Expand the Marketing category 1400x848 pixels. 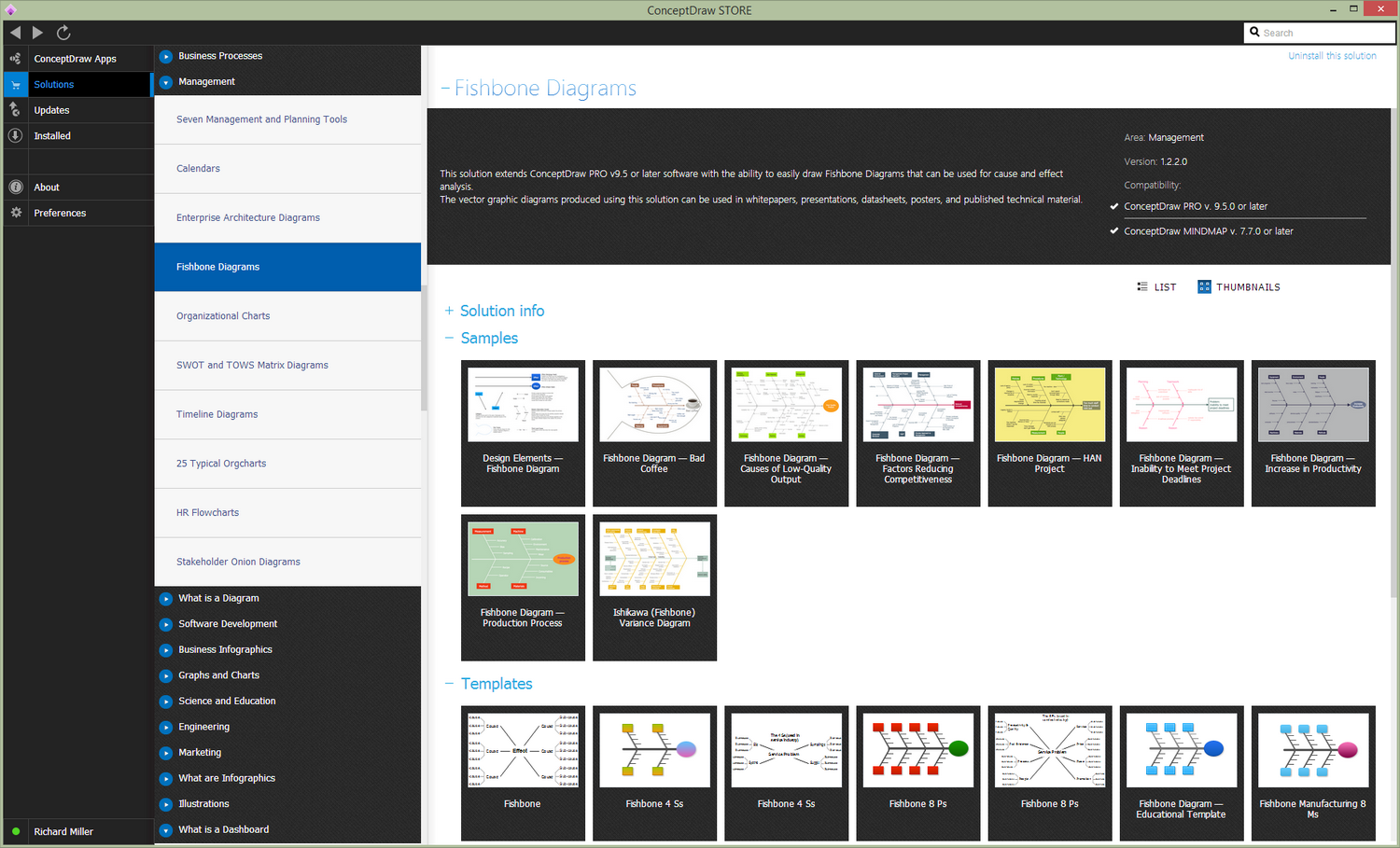tap(166, 752)
